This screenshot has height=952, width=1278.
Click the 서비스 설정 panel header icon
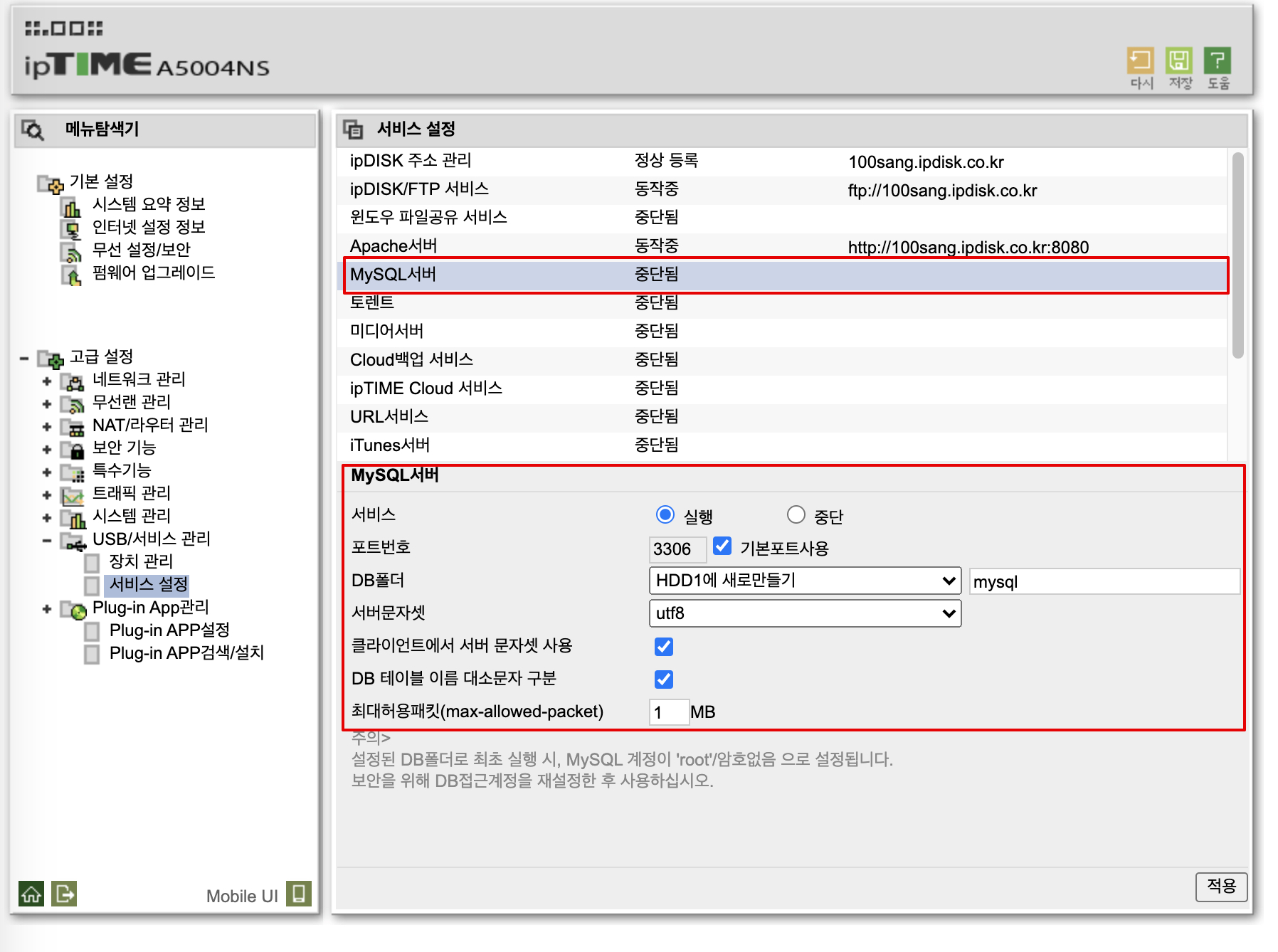pyautogui.click(x=353, y=129)
